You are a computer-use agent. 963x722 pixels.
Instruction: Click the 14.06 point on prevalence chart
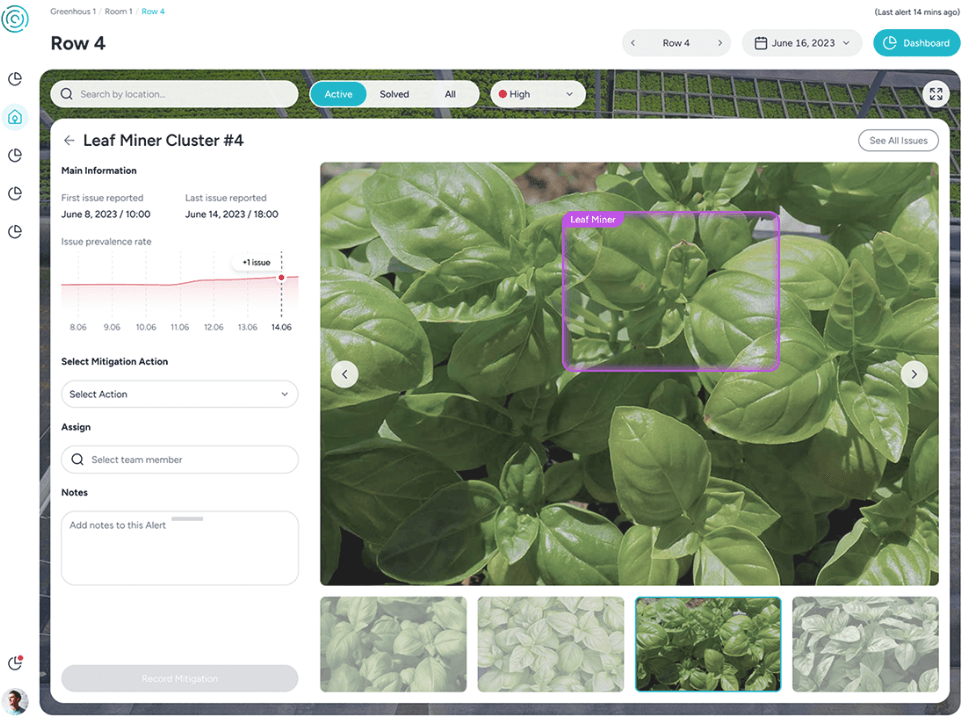(281, 278)
